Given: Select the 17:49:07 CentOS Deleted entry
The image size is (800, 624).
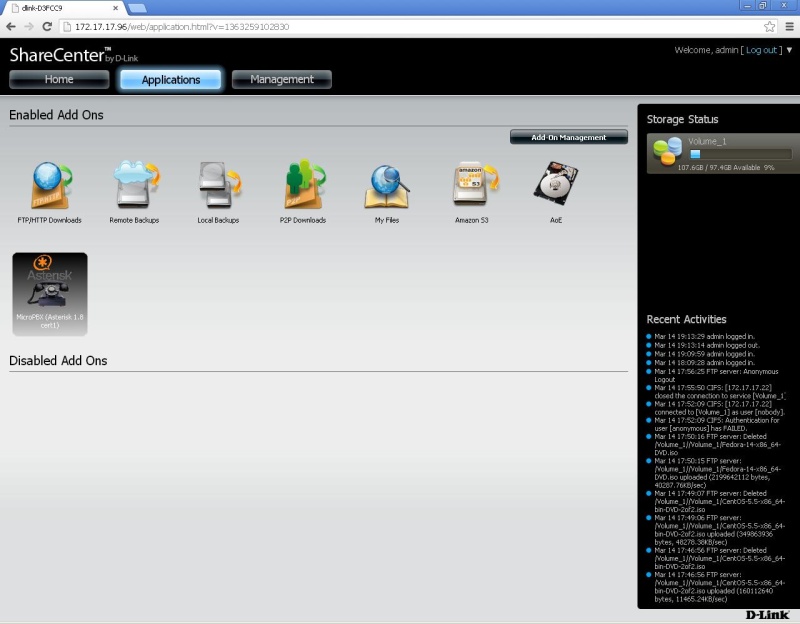Looking at the screenshot, I should coord(719,502).
